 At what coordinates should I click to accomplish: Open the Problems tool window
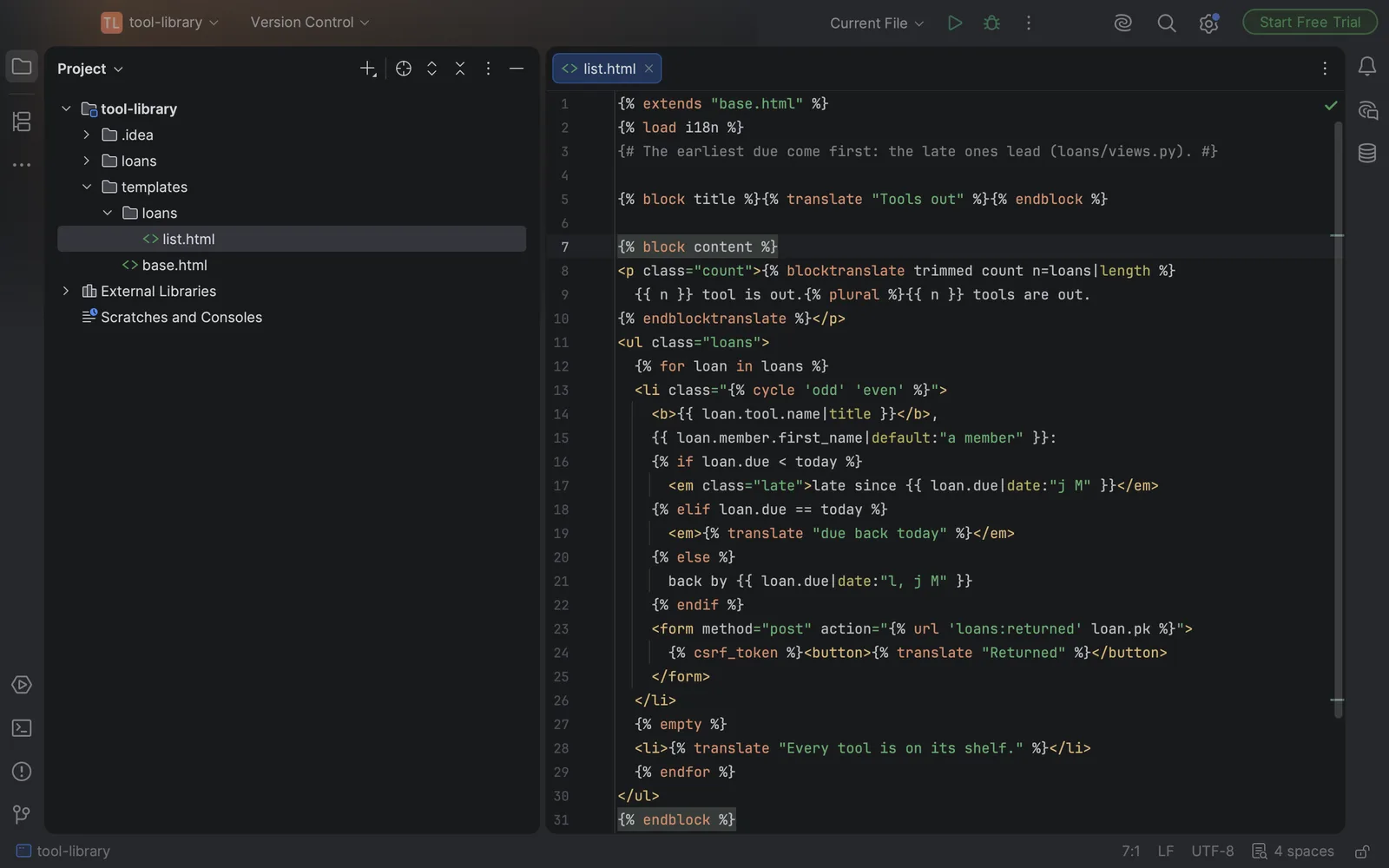[x=22, y=772]
